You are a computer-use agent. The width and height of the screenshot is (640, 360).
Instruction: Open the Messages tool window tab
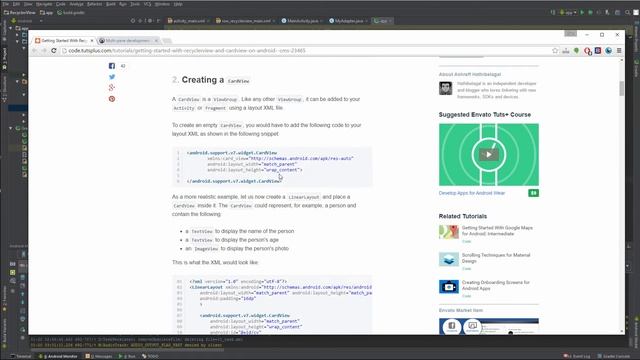[99, 356]
